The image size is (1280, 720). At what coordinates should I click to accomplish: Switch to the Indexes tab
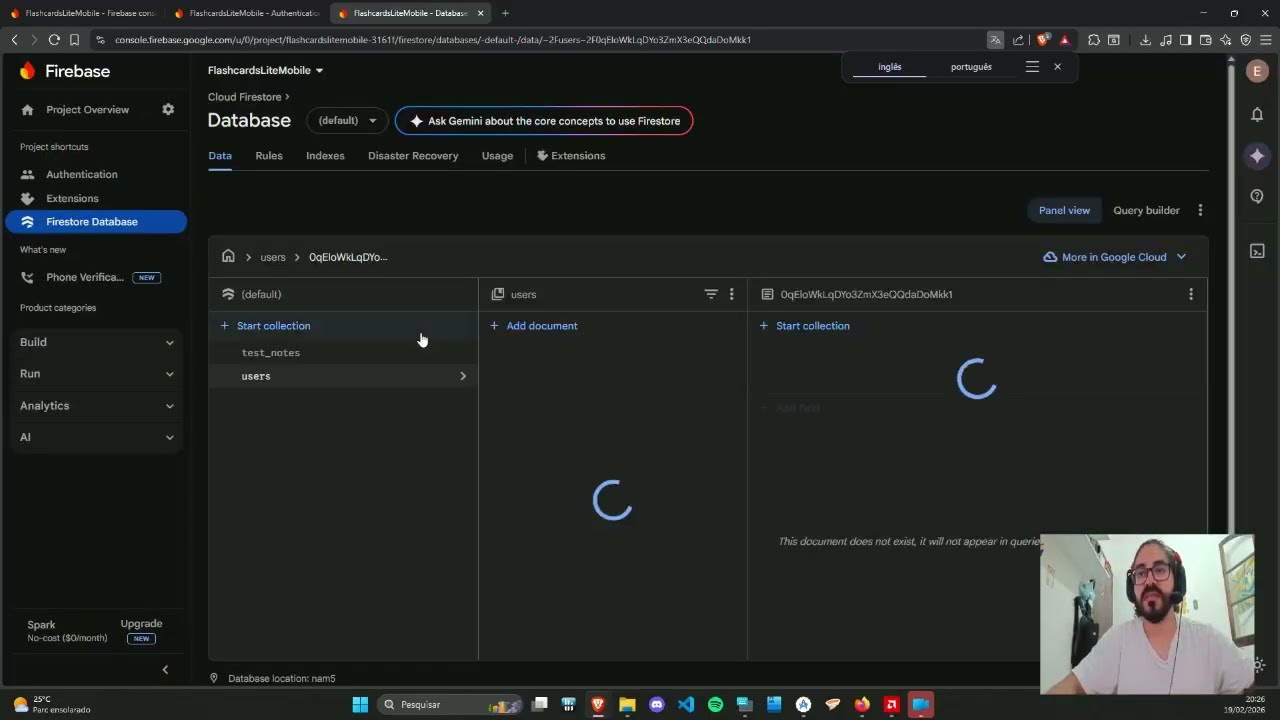(325, 156)
